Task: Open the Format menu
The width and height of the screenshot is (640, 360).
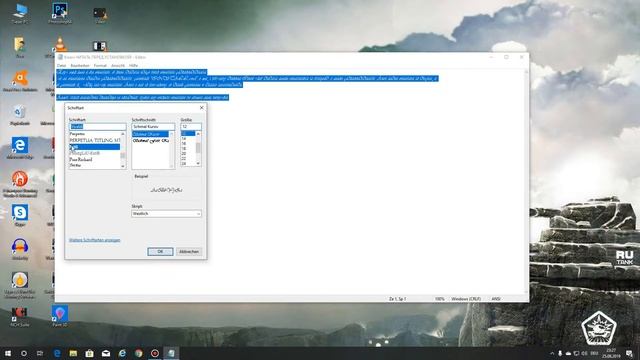Action: (x=100, y=65)
